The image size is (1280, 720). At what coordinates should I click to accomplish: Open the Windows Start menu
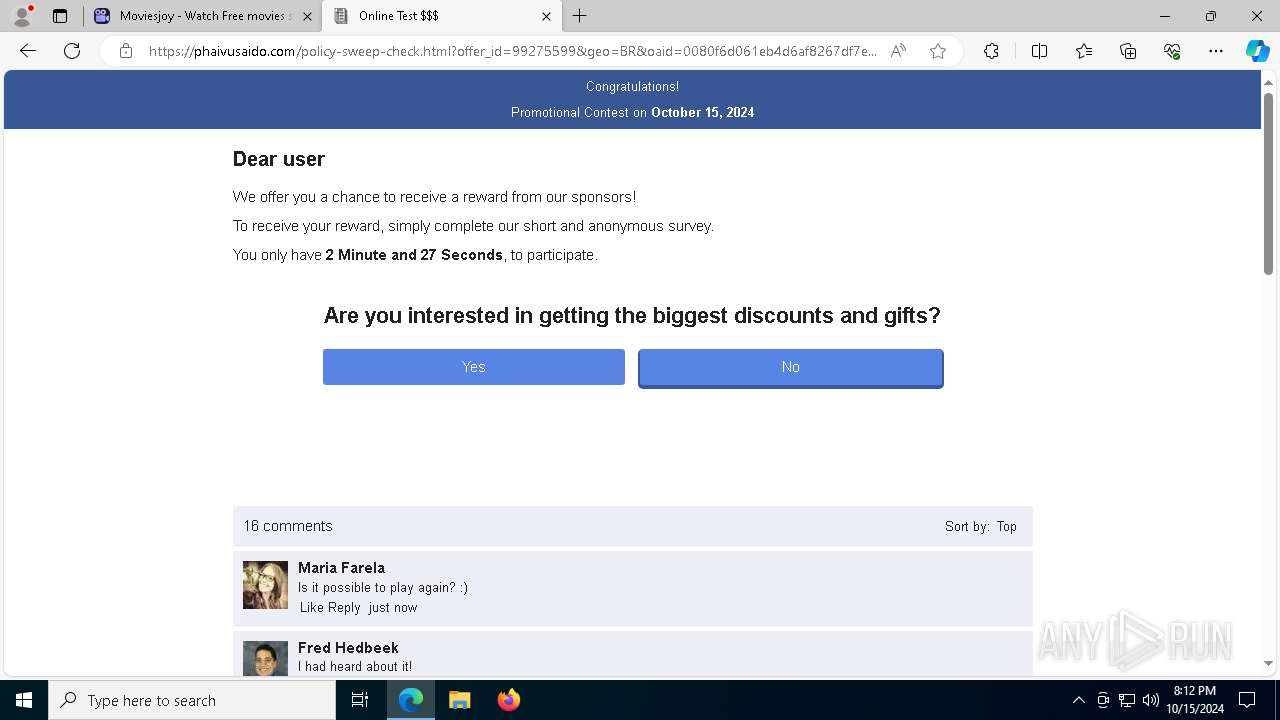coord(24,700)
